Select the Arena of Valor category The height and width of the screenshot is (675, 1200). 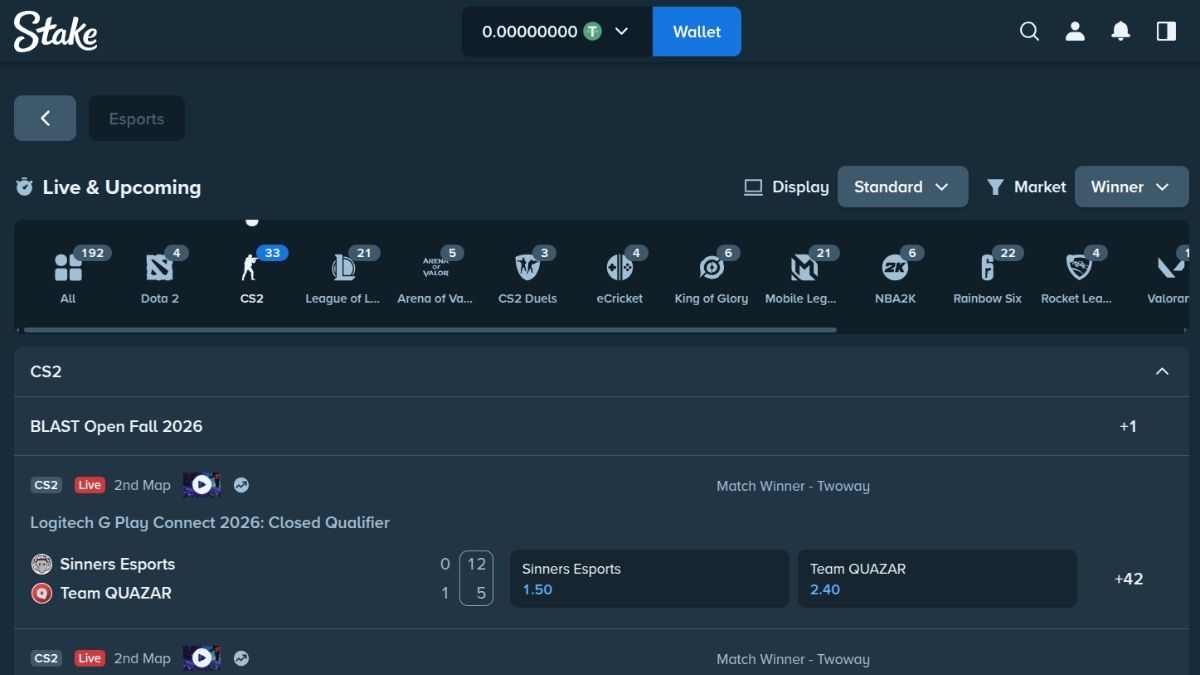pyautogui.click(x=435, y=276)
